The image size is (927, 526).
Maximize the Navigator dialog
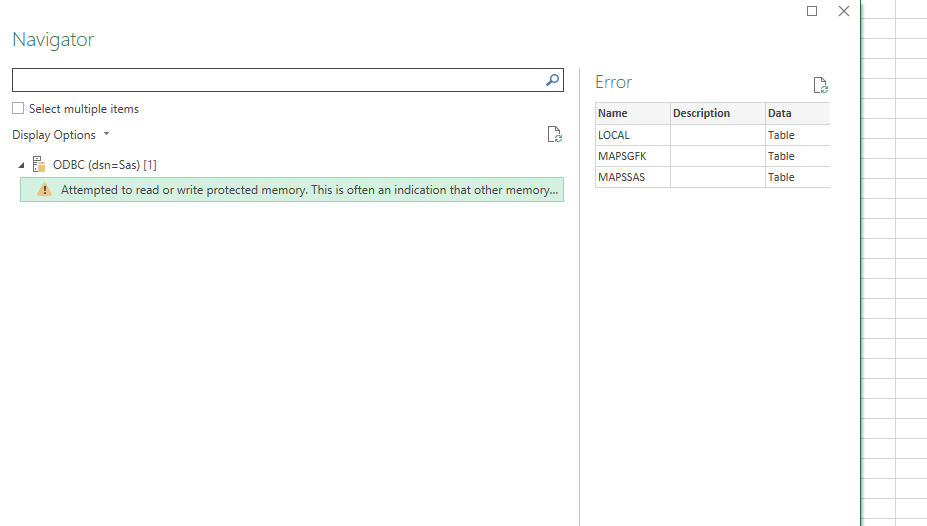[812, 11]
